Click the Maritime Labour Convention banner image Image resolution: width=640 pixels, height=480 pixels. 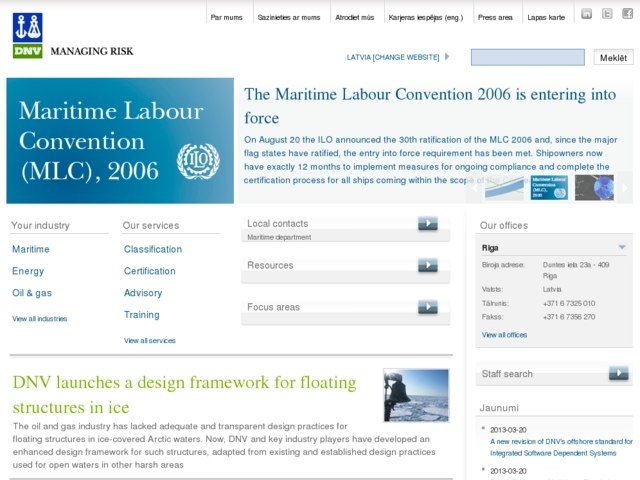[120, 141]
